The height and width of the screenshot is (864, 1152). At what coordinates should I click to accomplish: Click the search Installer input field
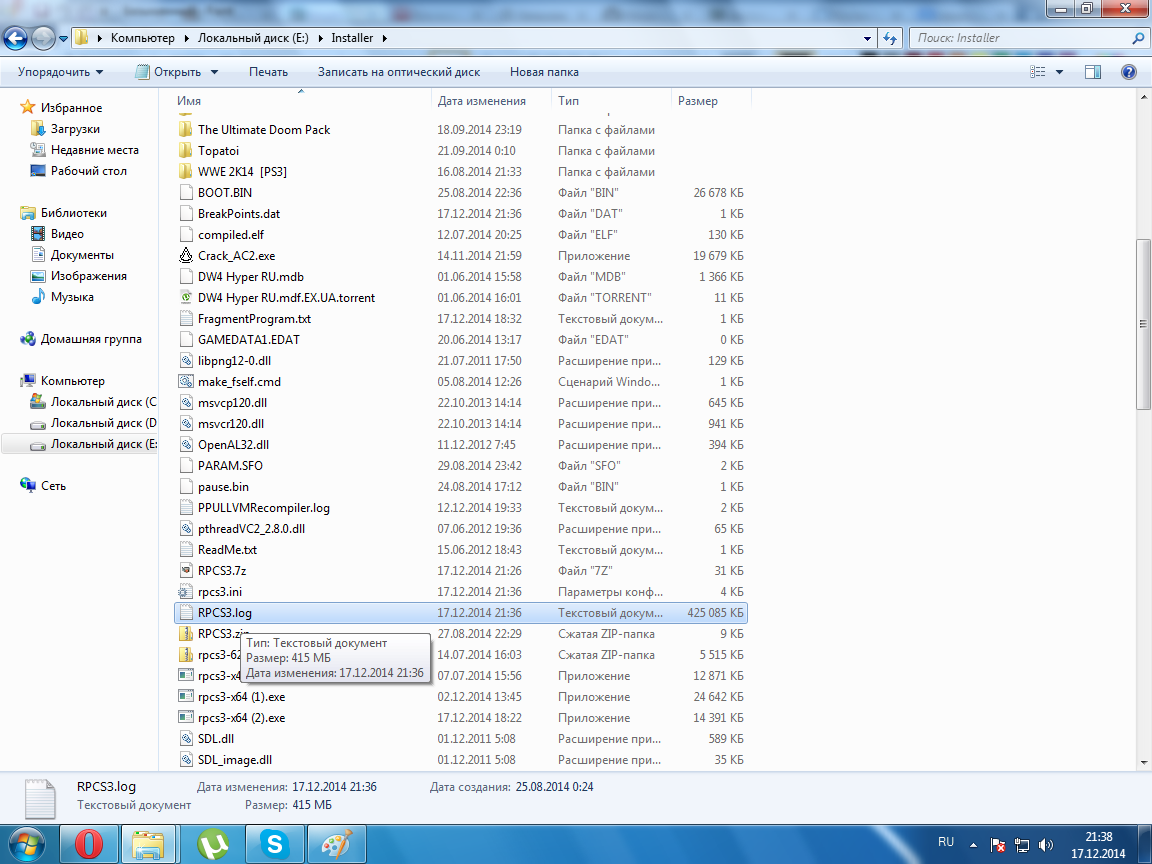click(1020, 38)
